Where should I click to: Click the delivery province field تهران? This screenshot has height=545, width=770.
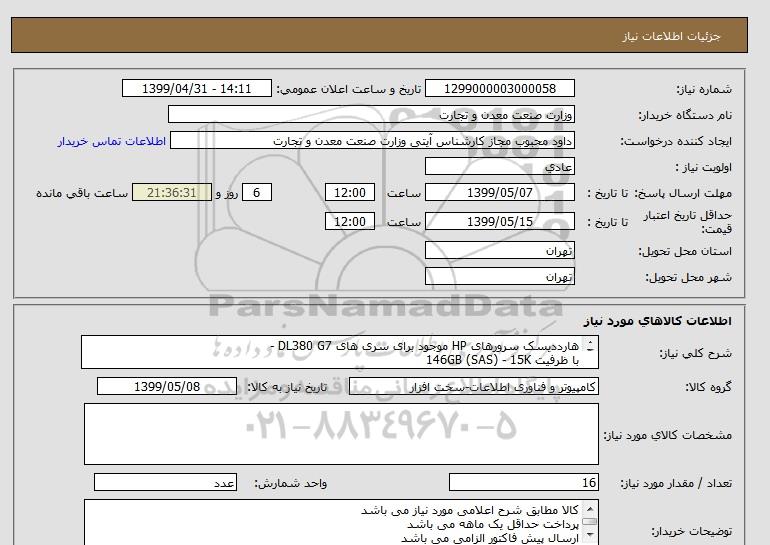tap(499, 250)
